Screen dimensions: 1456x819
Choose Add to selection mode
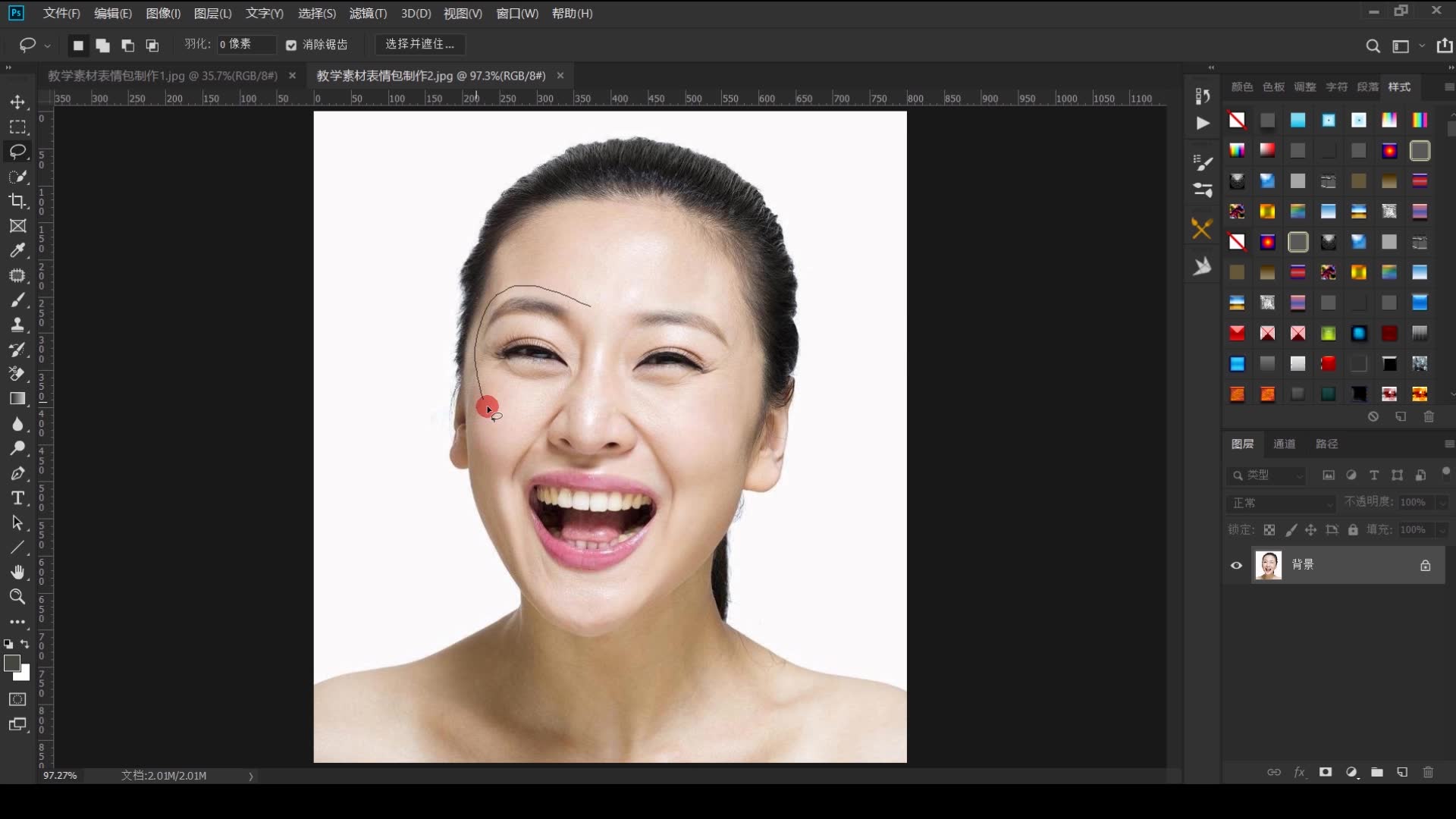click(x=103, y=45)
